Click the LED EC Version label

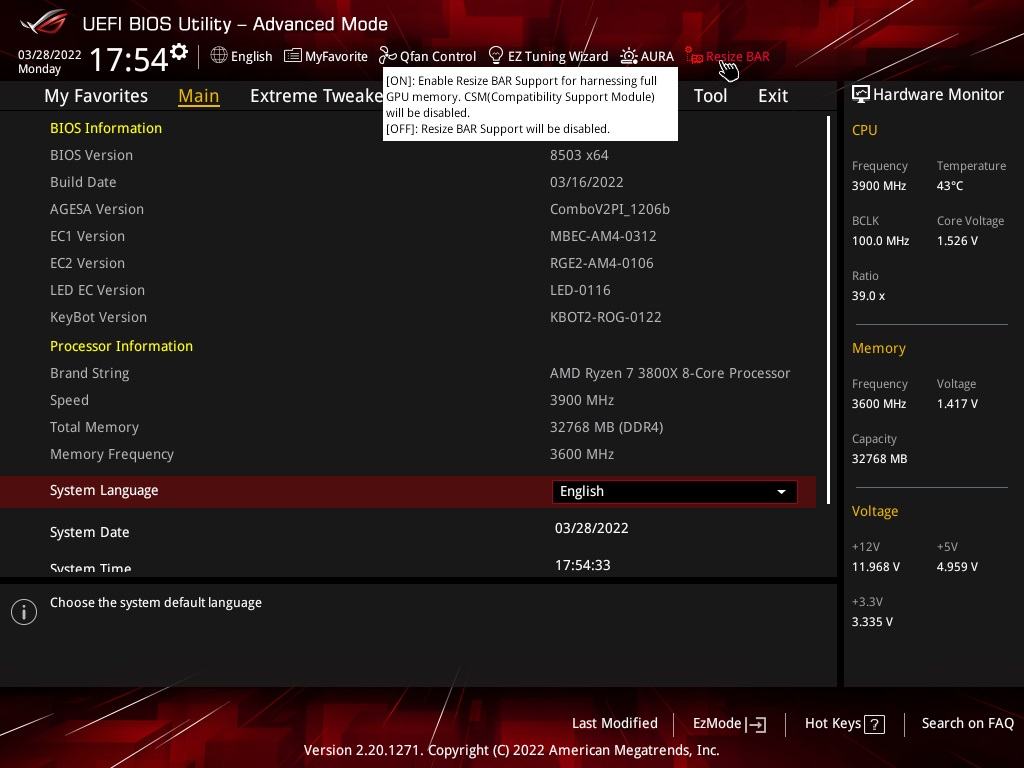[97, 290]
